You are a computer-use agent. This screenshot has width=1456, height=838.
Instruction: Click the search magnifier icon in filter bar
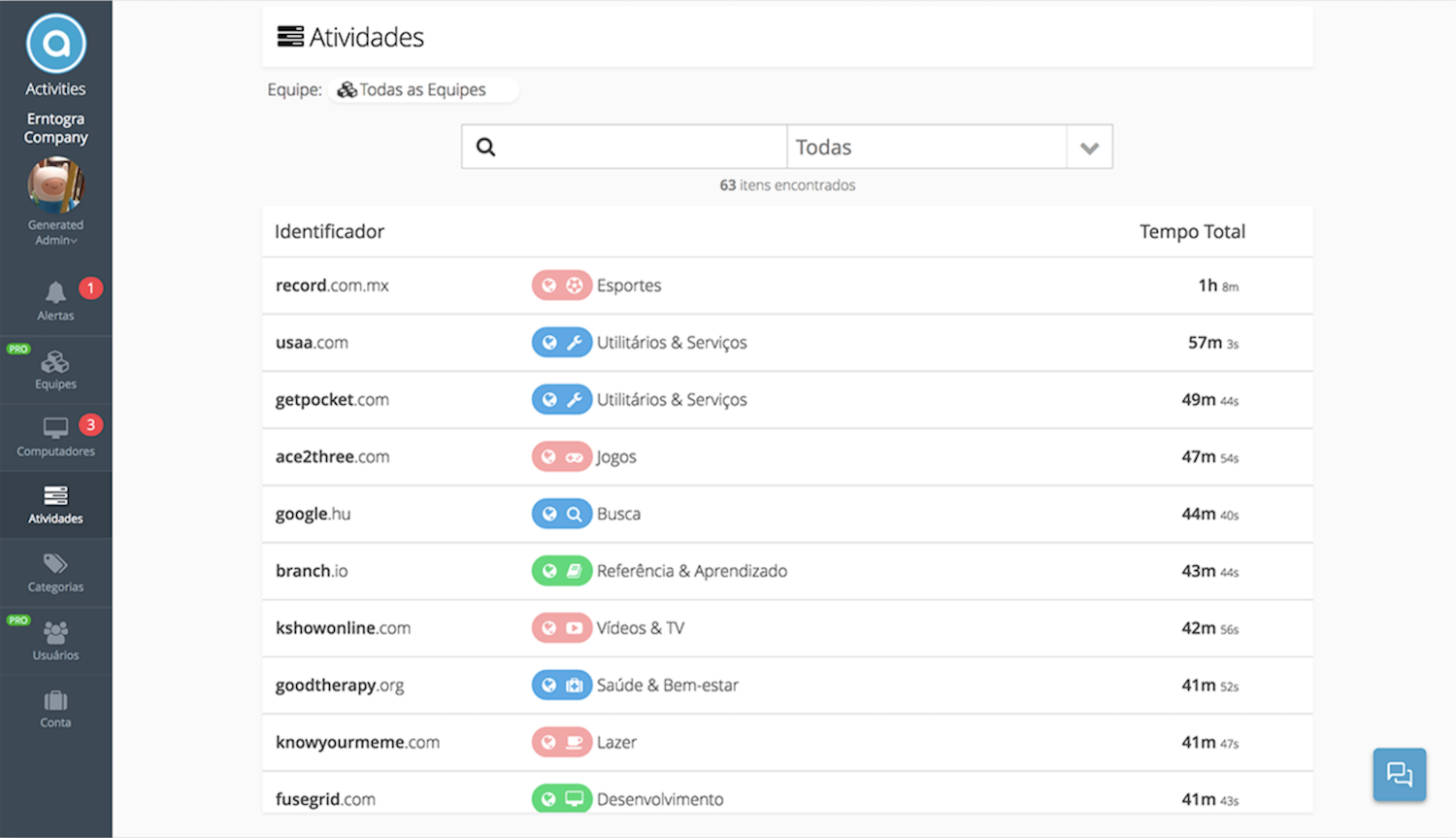(x=485, y=146)
